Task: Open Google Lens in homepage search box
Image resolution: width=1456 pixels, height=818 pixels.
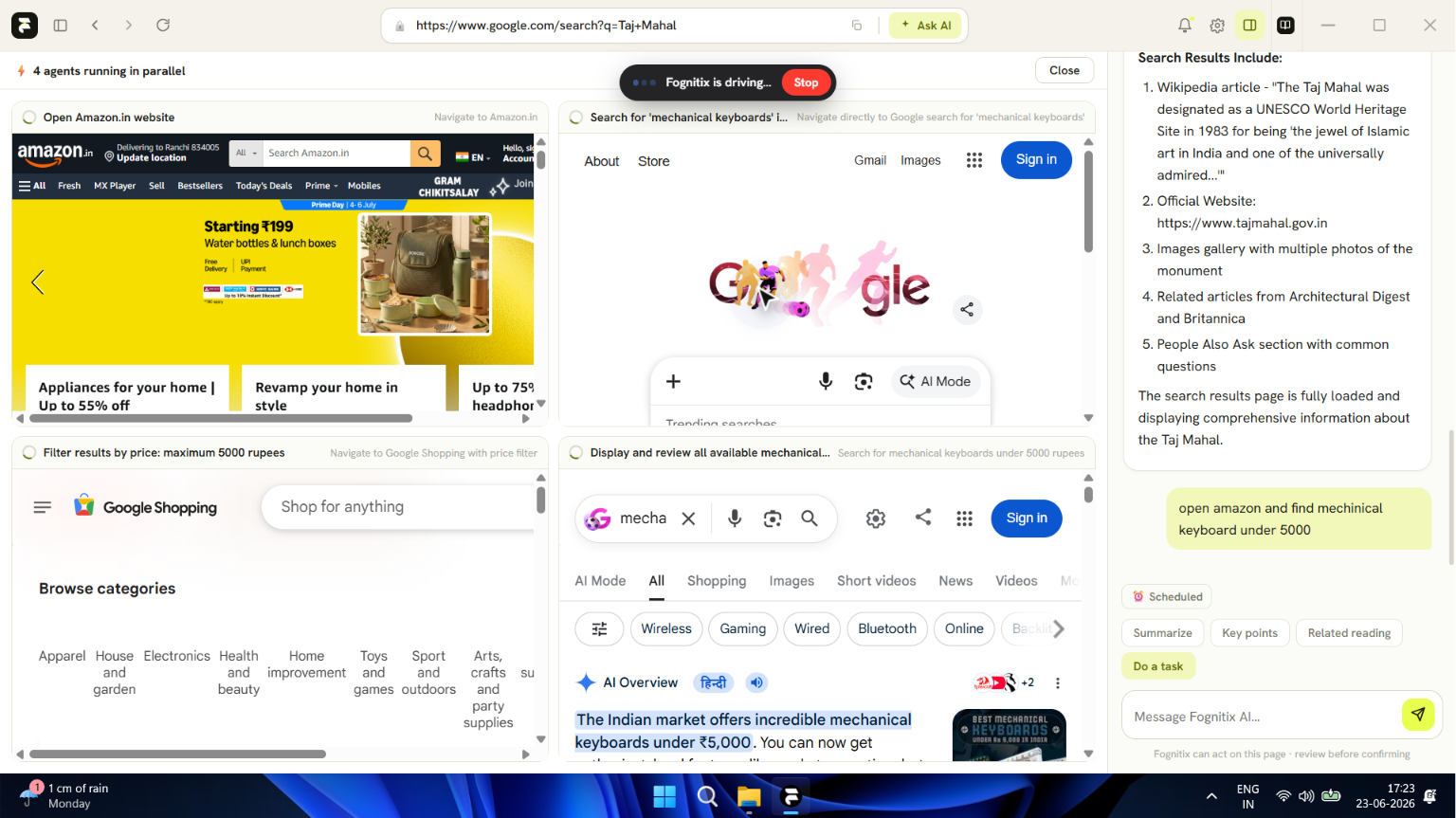Action: [x=864, y=381]
